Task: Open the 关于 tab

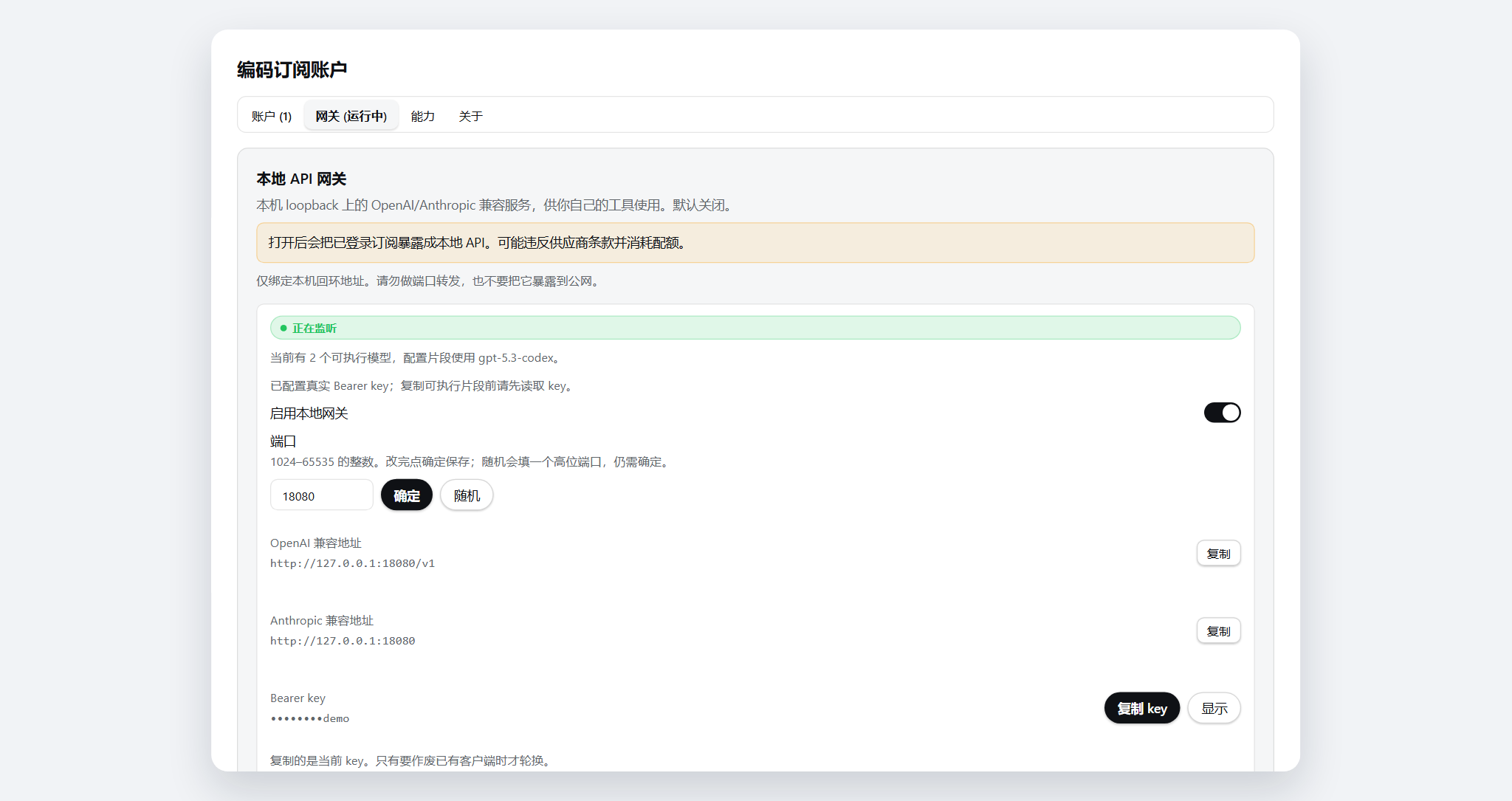Action: (x=471, y=116)
